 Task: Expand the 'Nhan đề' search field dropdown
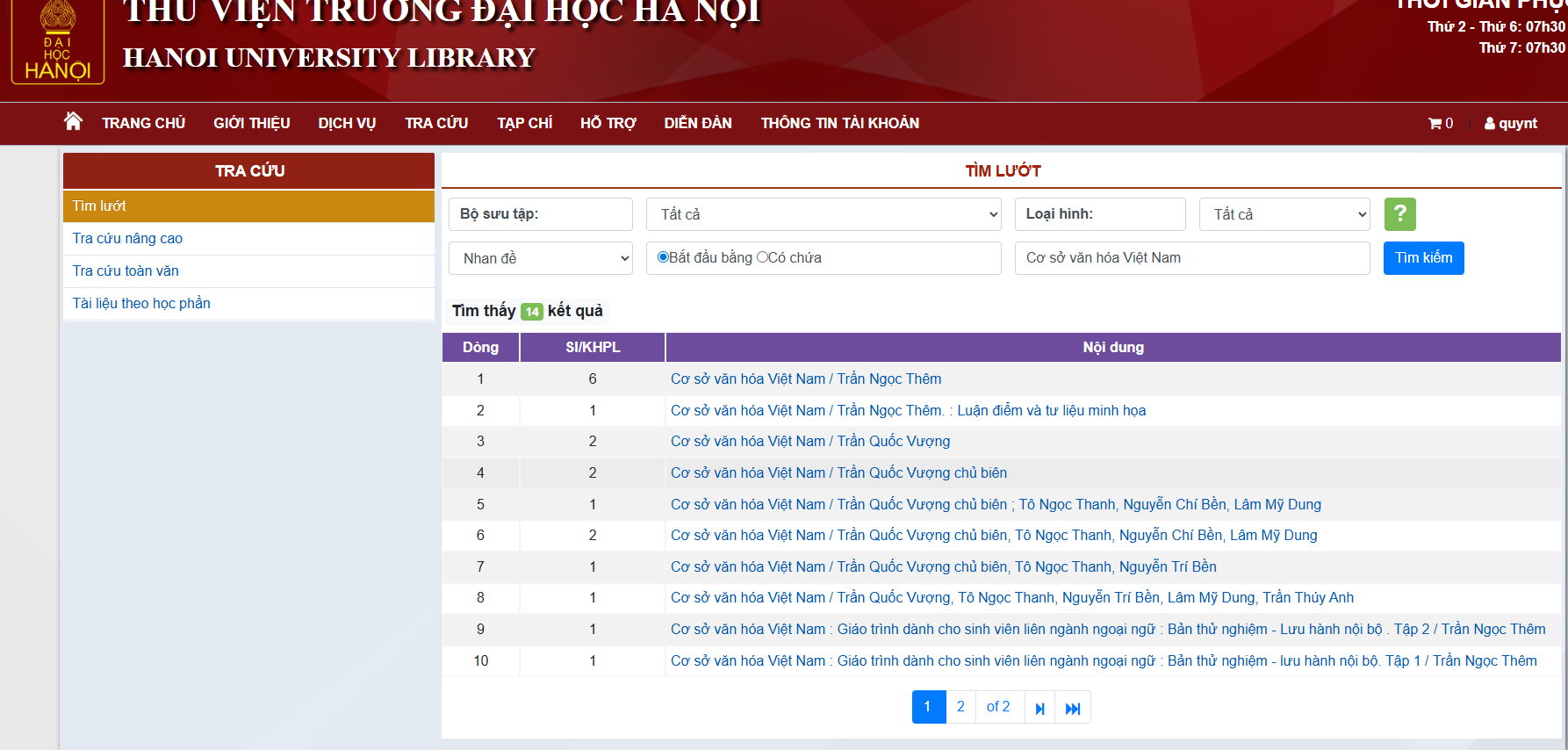[540, 258]
